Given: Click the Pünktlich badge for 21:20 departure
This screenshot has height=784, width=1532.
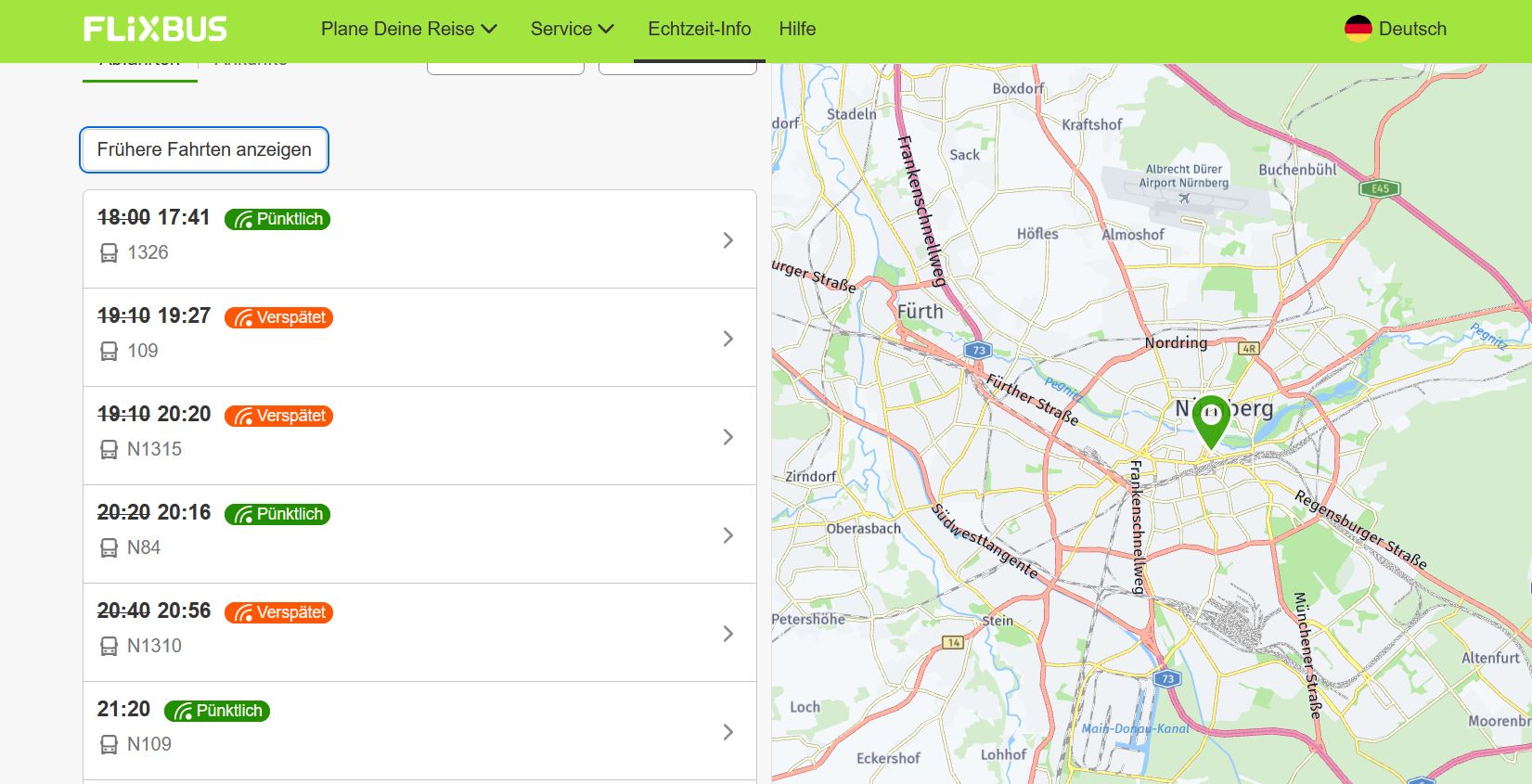Looking at the screenshot, I should point(217,711).
